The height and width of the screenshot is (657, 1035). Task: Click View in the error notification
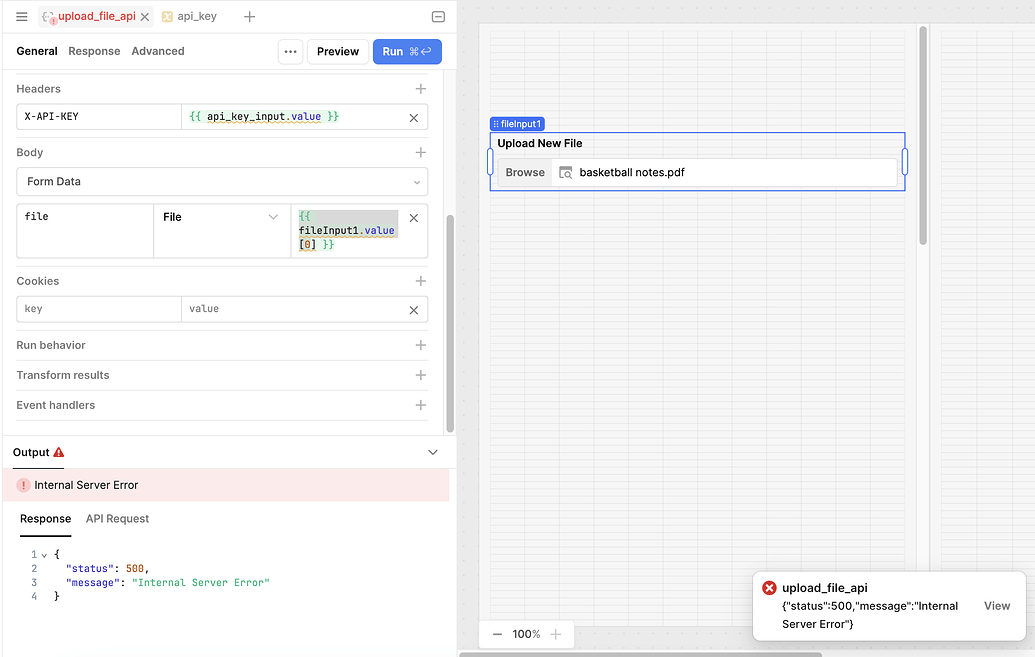[997, 606]
